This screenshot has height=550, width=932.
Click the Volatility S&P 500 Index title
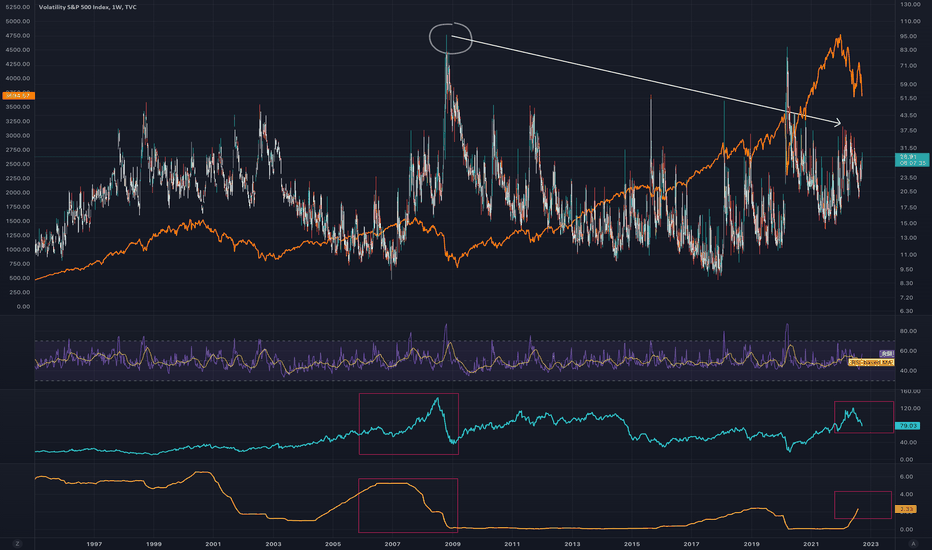coord(87,7)
